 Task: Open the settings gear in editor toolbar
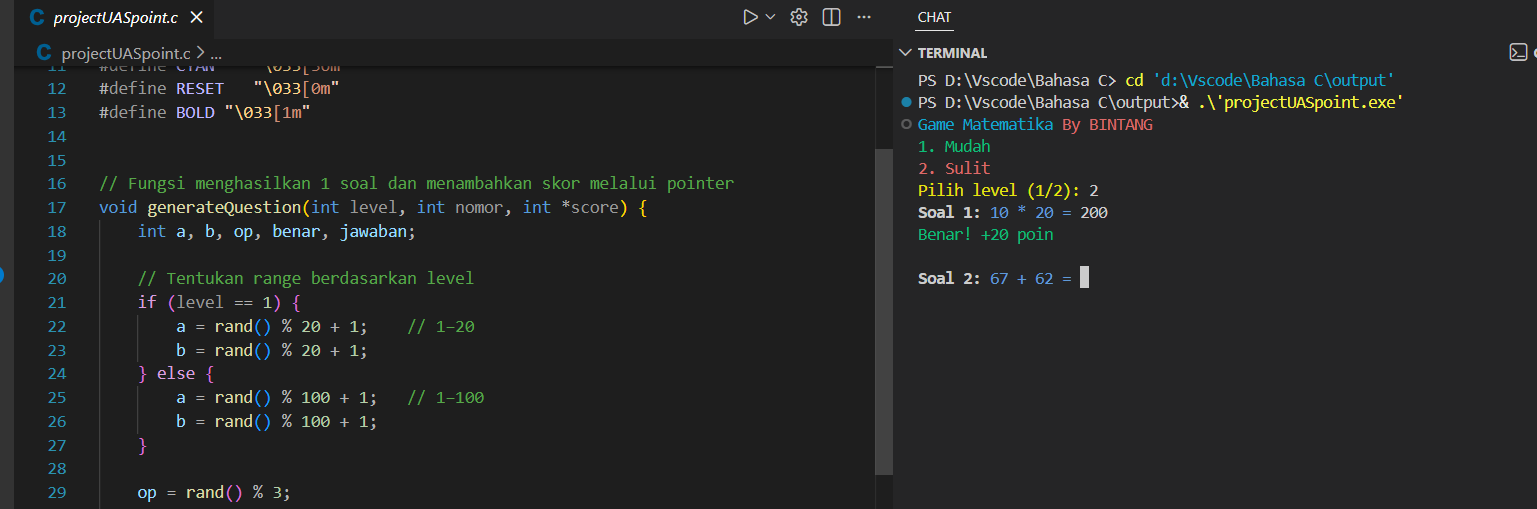(799, 17)
